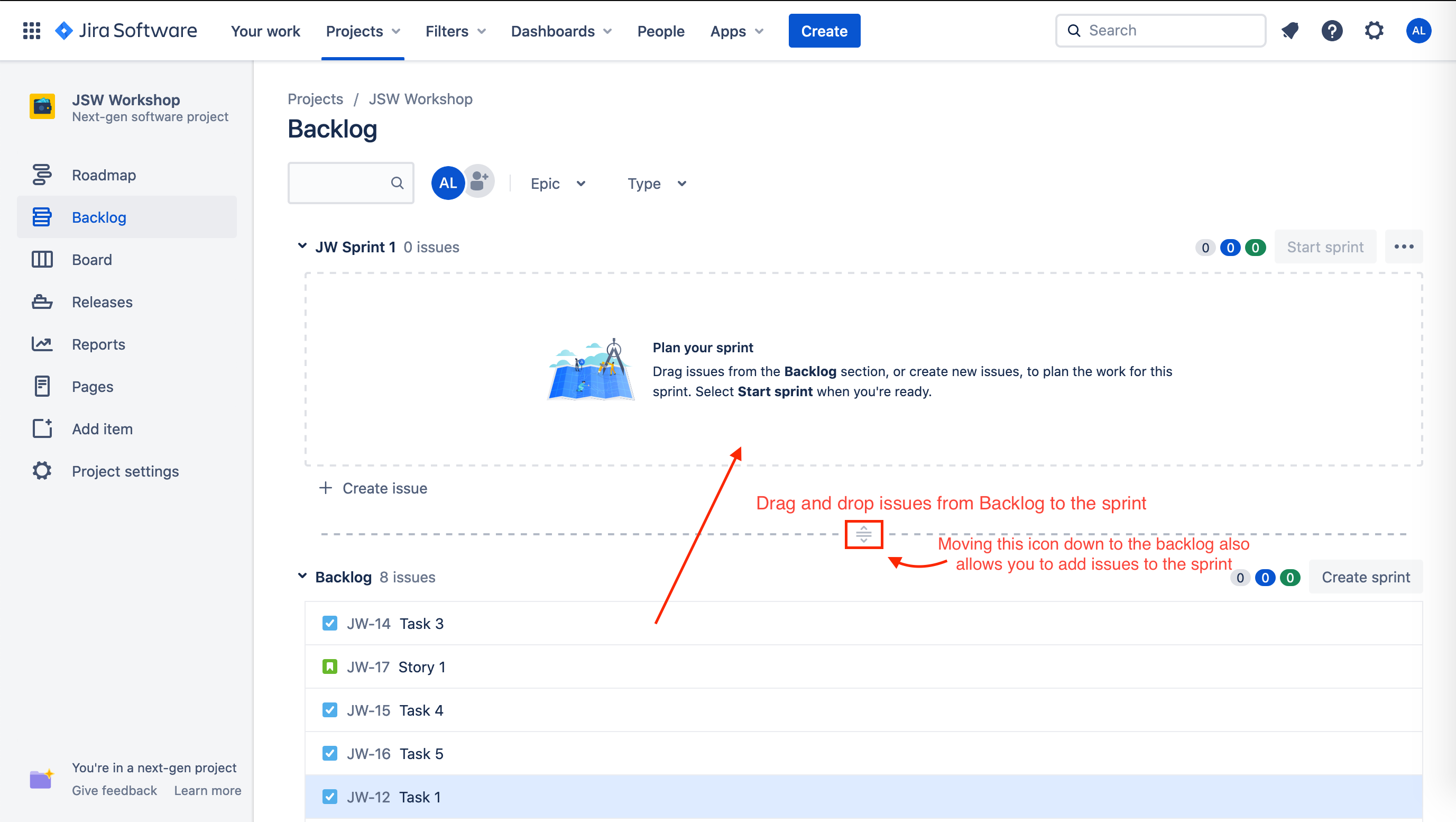Click the JW-14 Task 3 checkbox icon
This screenshot has width=1456, height=822.
(329, 623)
